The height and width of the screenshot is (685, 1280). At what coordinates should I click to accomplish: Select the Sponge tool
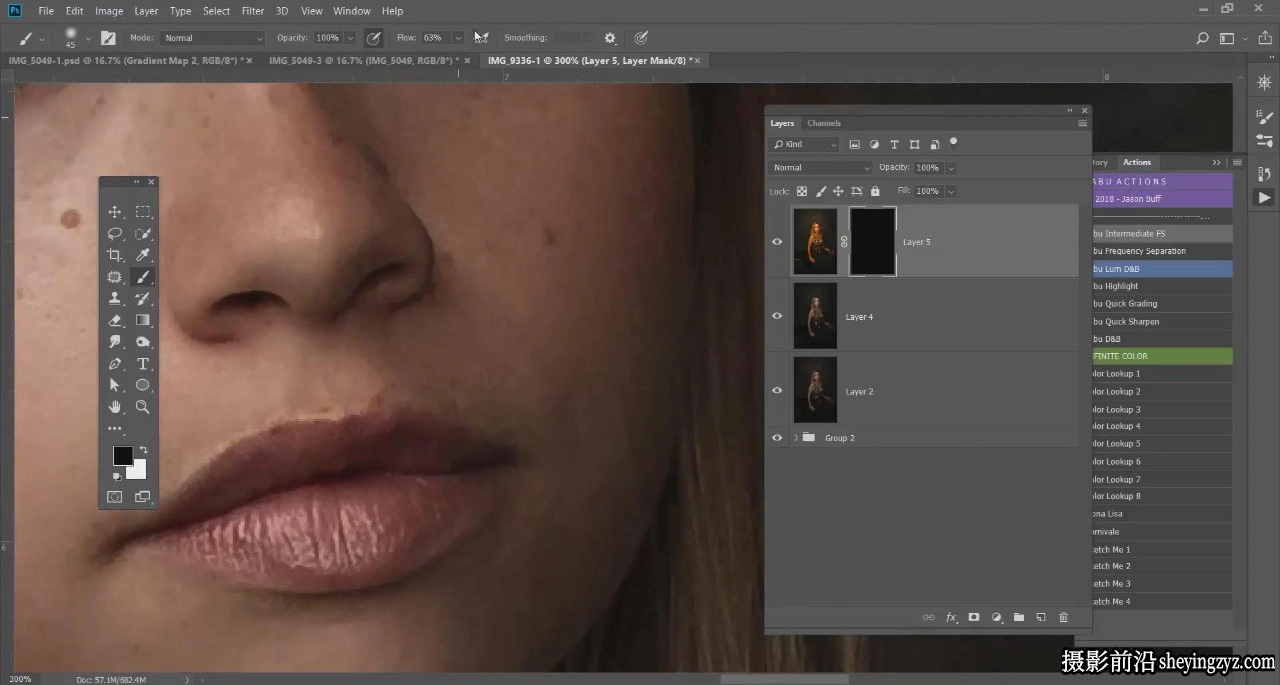[143, 342]
